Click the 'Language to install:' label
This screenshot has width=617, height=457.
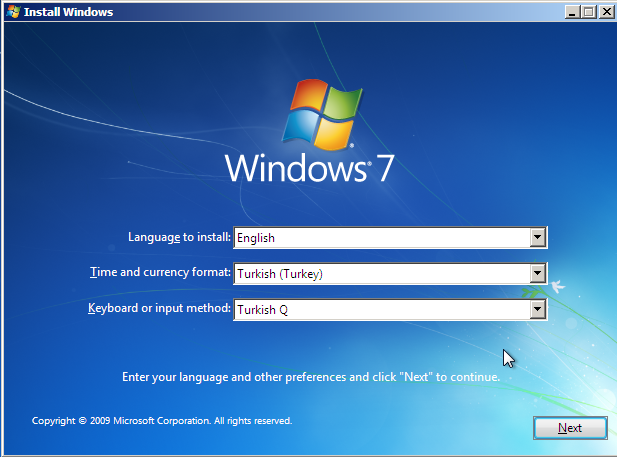179,237
